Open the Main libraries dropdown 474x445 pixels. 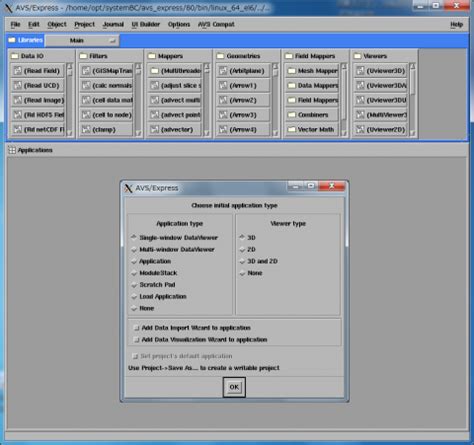click(82, 40)
